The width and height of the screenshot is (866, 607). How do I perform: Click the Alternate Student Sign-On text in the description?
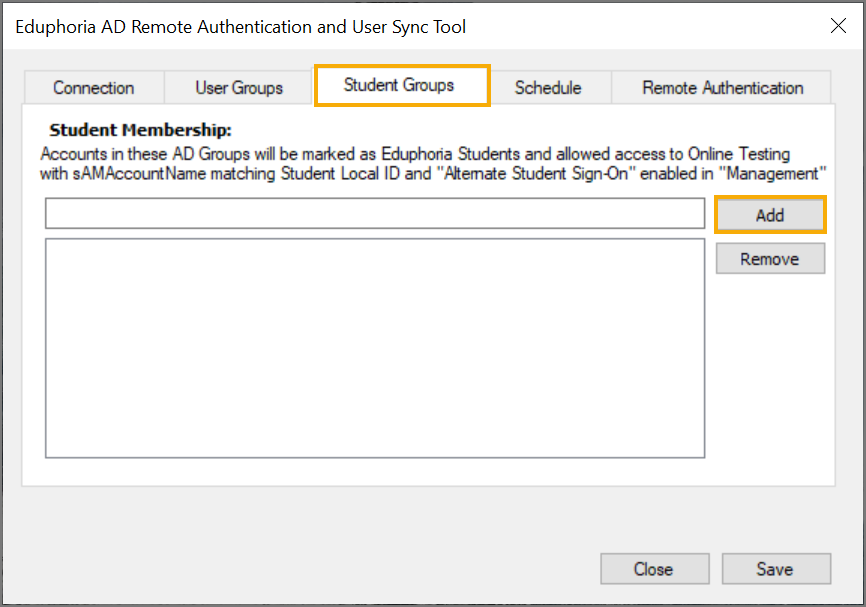click(x=536, y=173)
